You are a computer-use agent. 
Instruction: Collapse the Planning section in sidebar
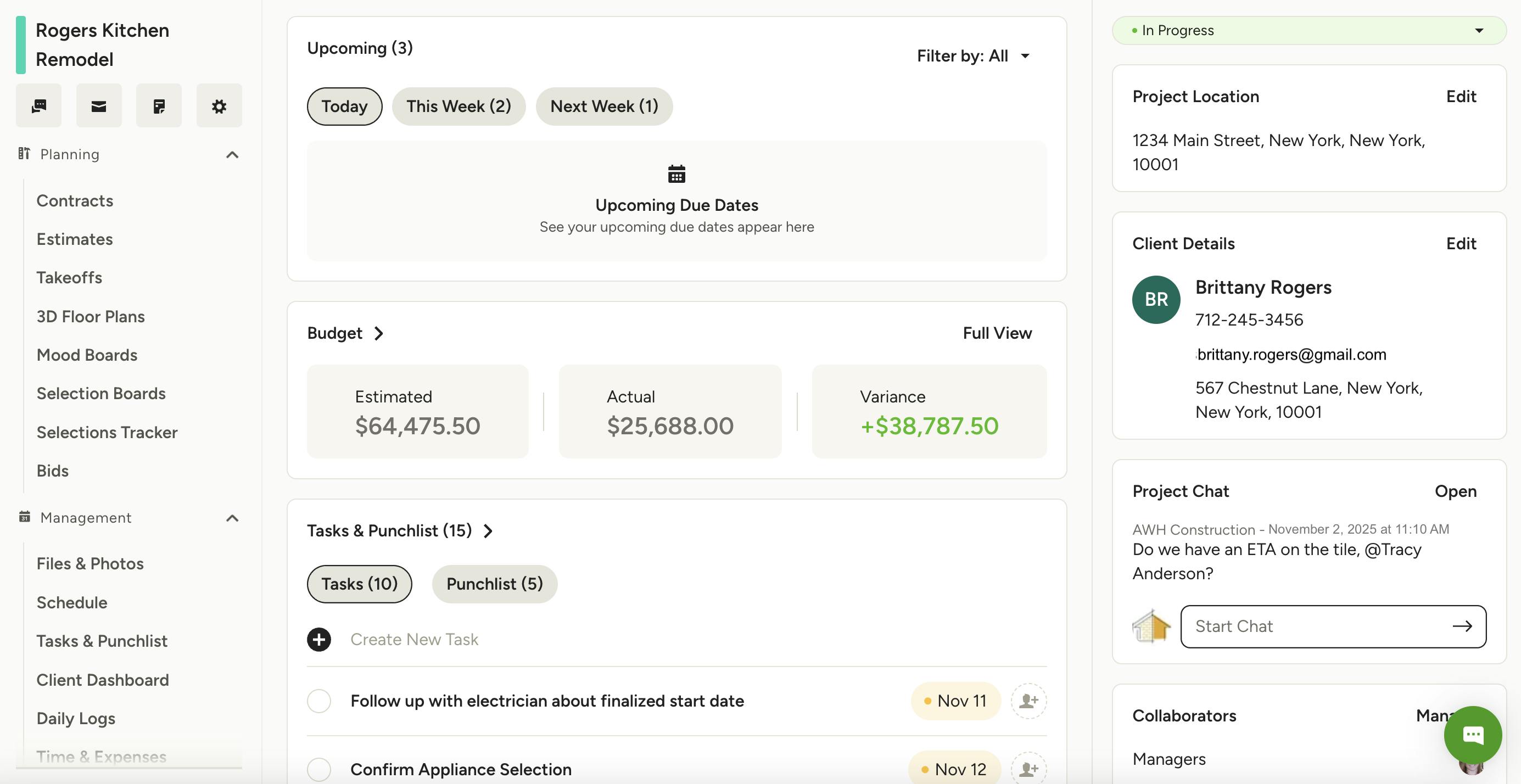(232, 155)
